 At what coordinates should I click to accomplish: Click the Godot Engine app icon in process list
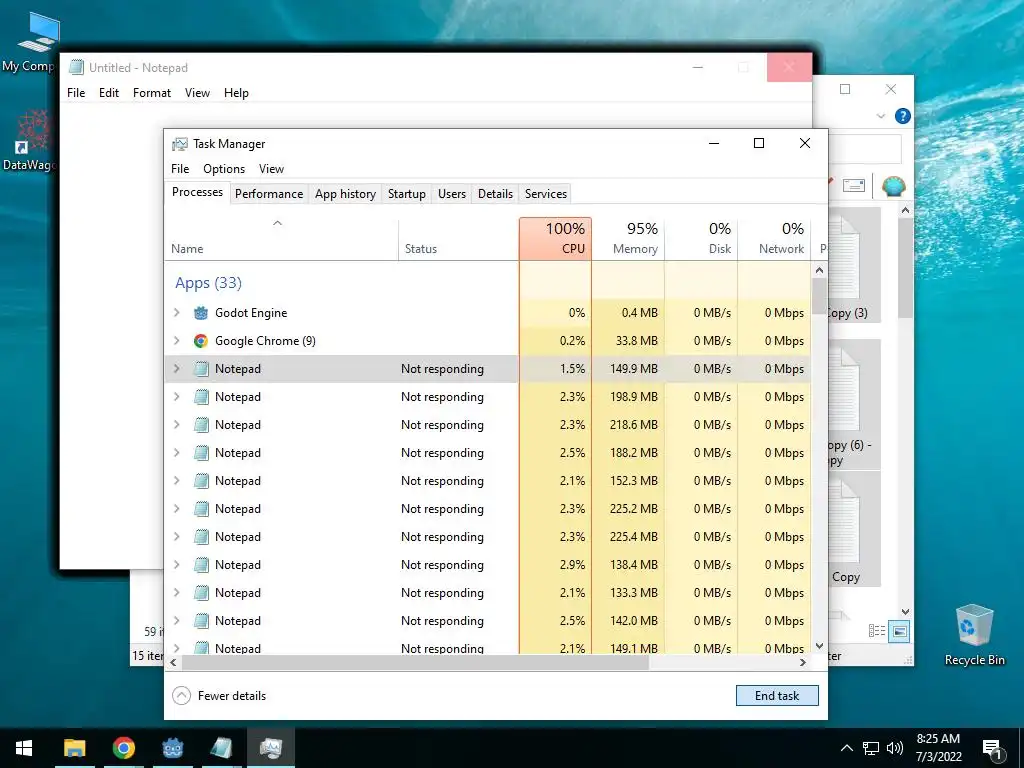201,313
